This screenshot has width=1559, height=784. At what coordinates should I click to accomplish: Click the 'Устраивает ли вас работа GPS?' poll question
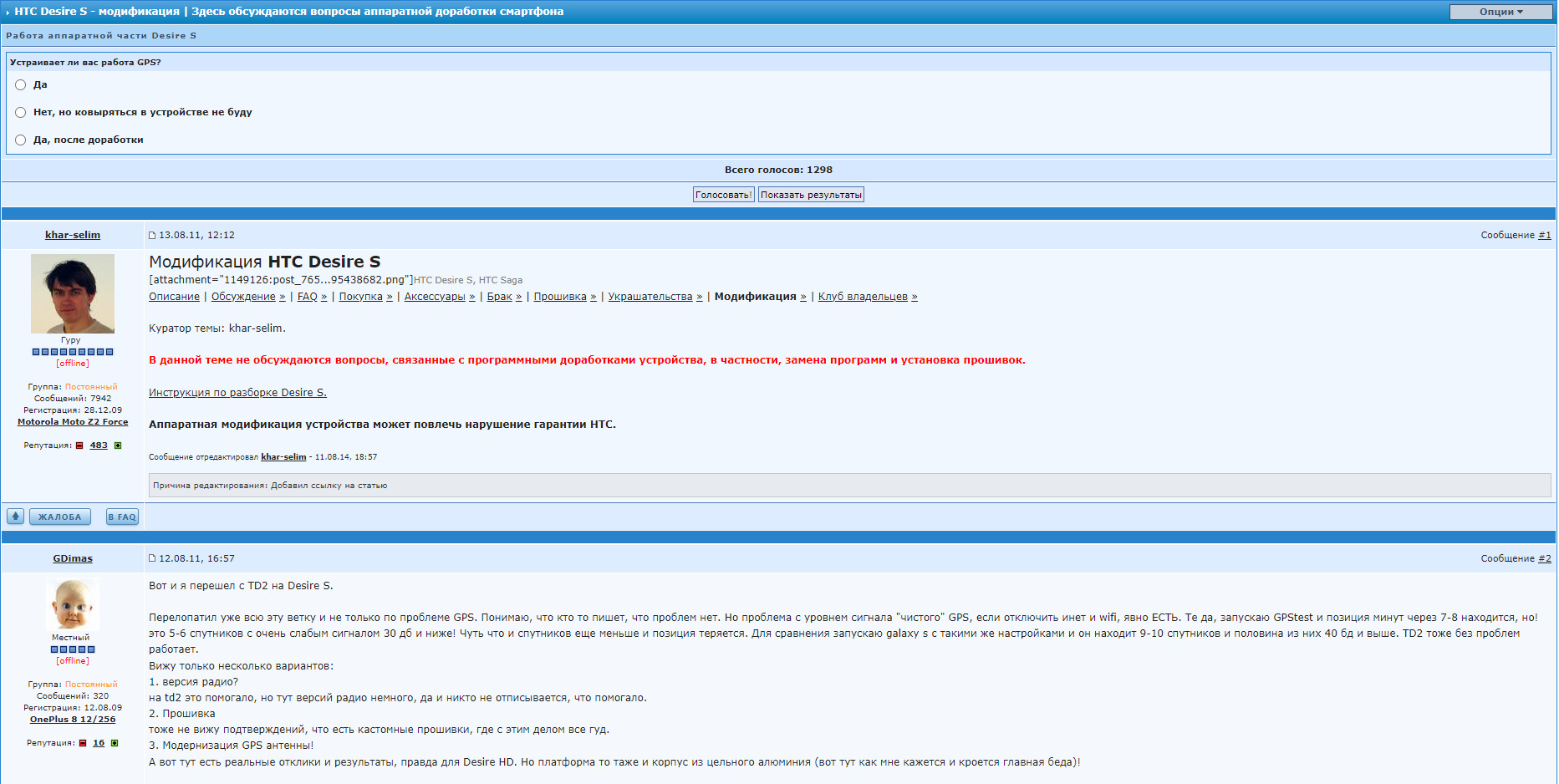[x=85, y=63]
